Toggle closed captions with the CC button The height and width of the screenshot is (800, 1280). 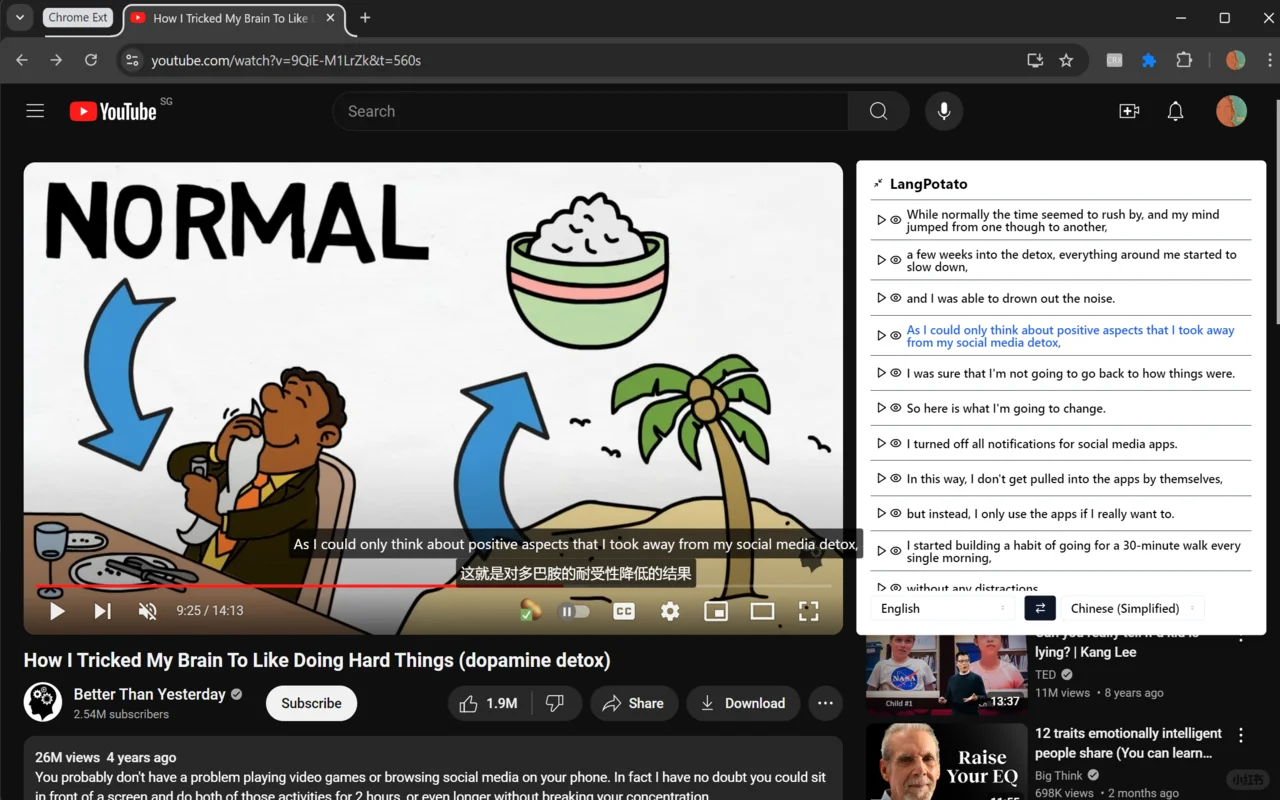point(624,610)
